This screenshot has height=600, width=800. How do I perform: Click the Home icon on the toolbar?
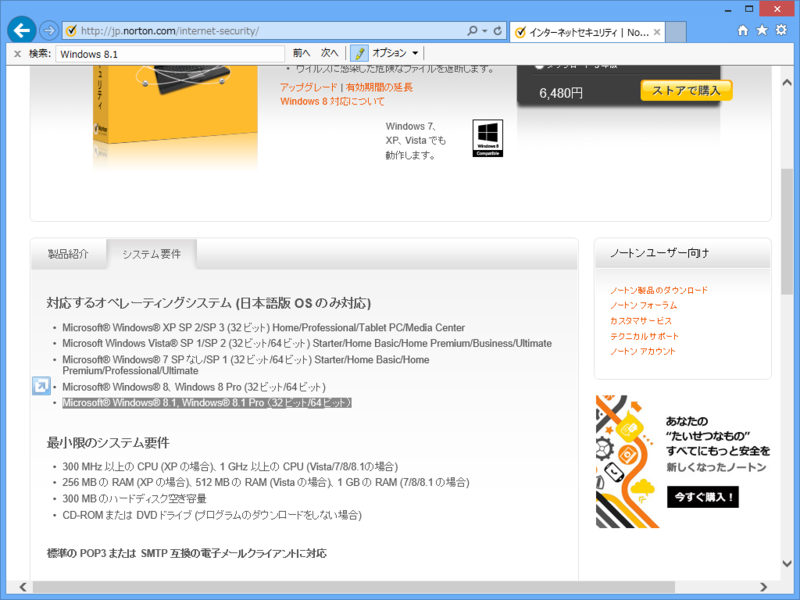742,28
